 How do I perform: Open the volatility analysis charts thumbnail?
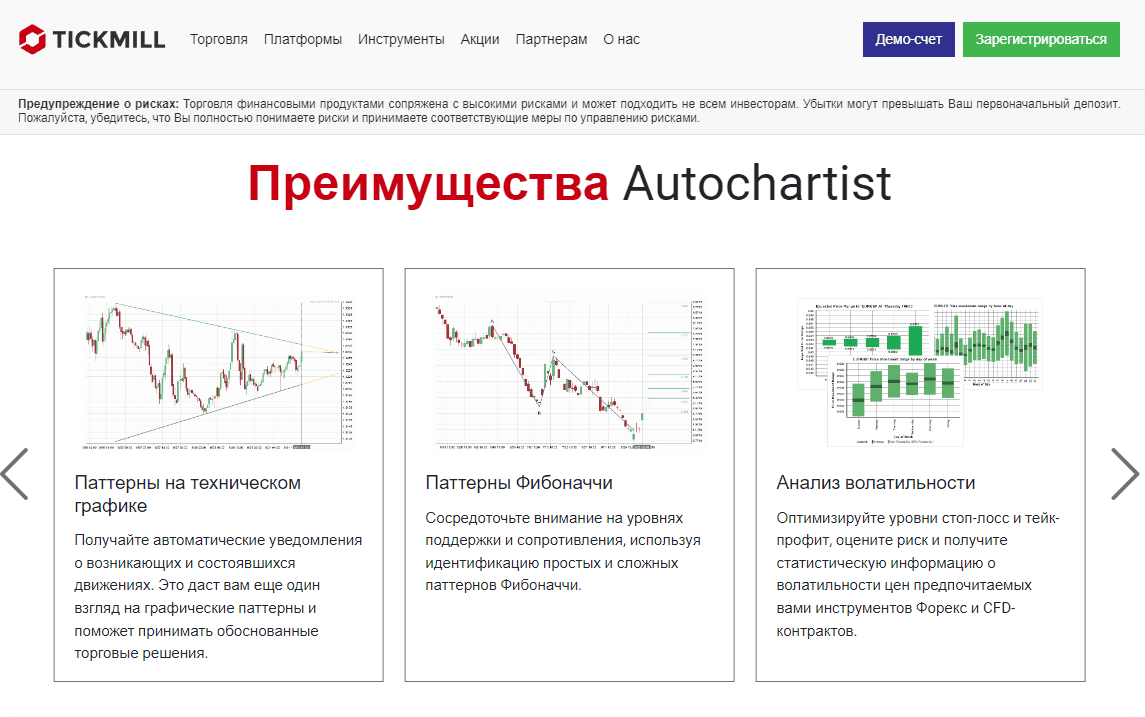[920, 372]
